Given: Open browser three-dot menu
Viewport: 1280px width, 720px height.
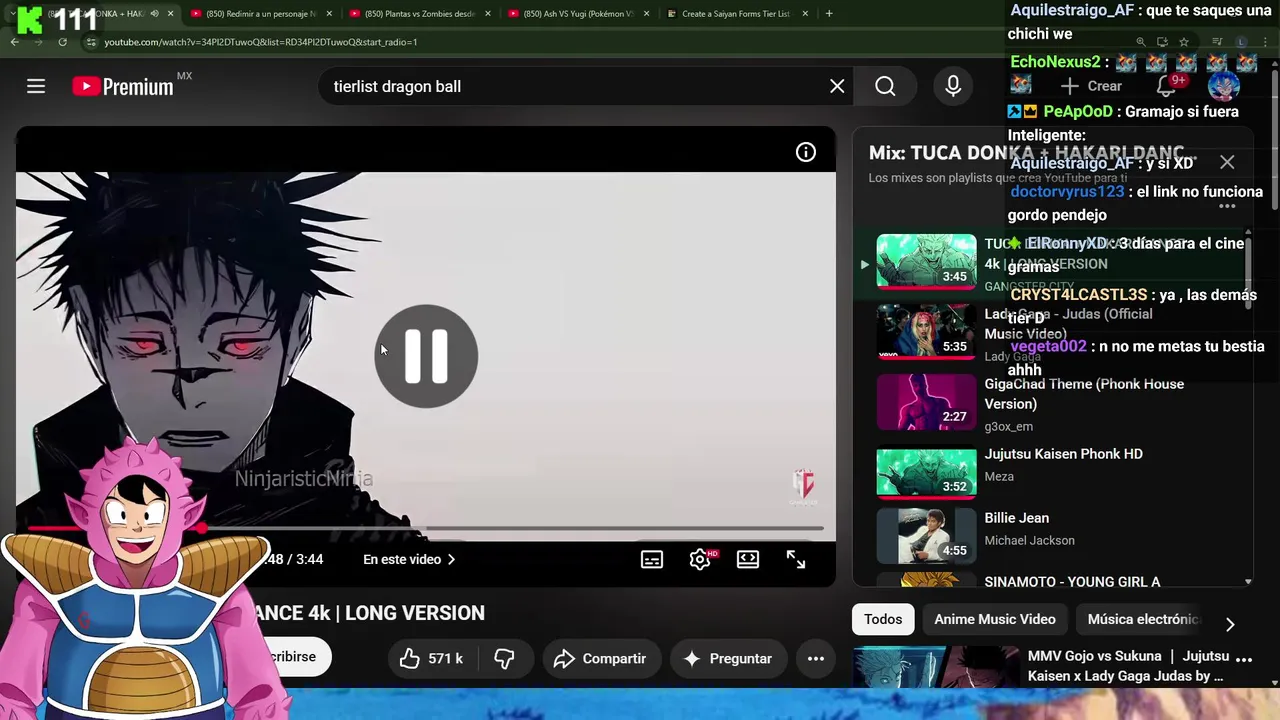Looking at the screenshot, I should point(1265,42).
